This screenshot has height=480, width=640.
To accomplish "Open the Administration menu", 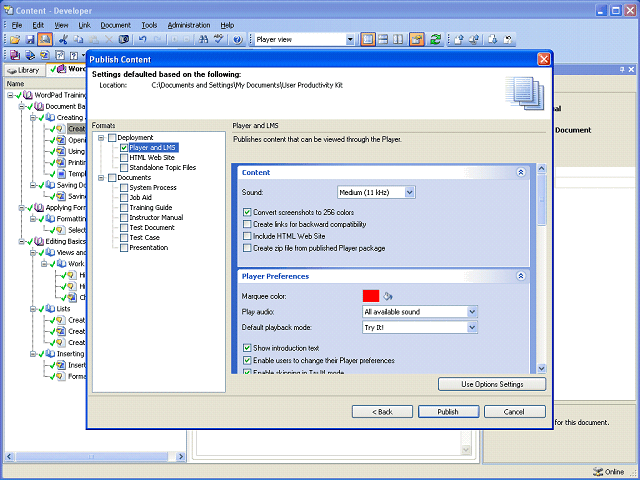I will tap(189, 25).
